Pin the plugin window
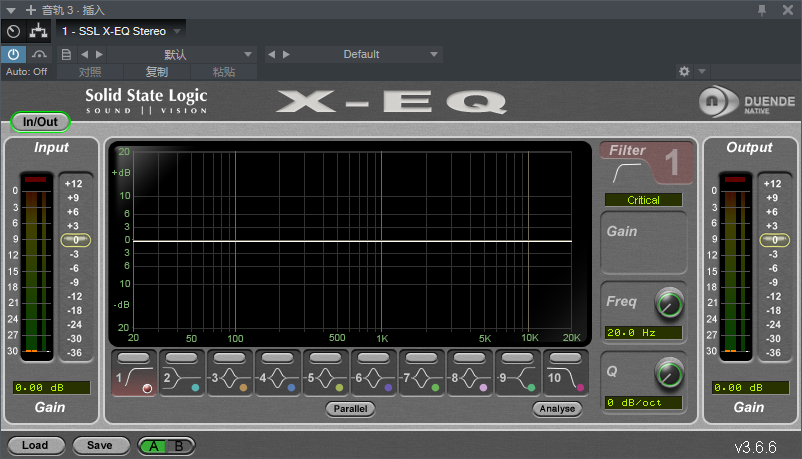 coord(762,10)
